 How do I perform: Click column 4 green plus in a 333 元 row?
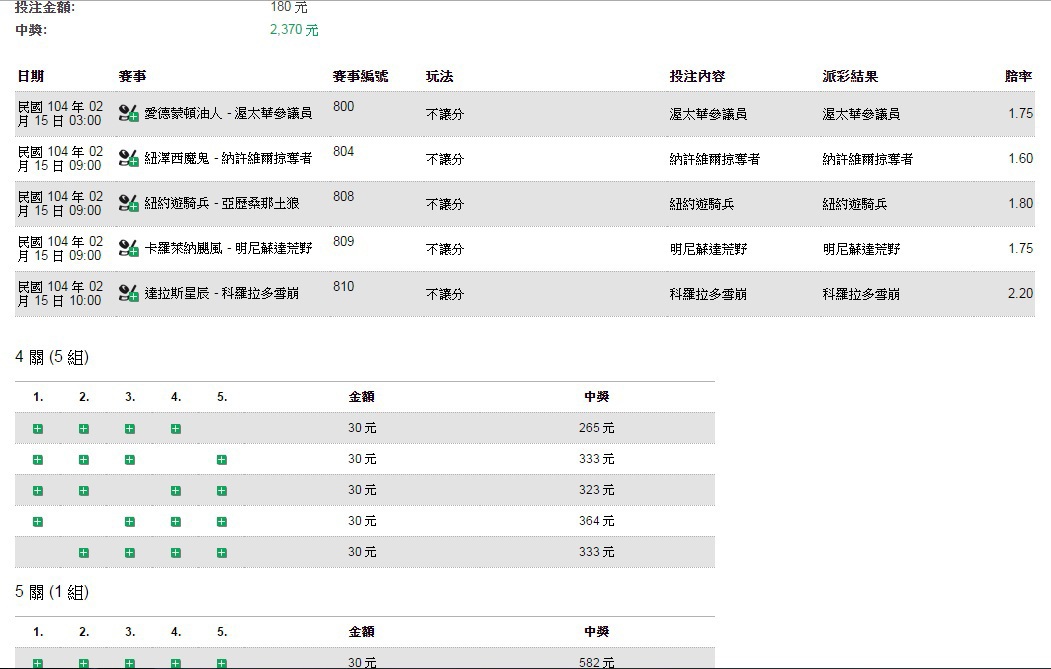pos(176,553)
